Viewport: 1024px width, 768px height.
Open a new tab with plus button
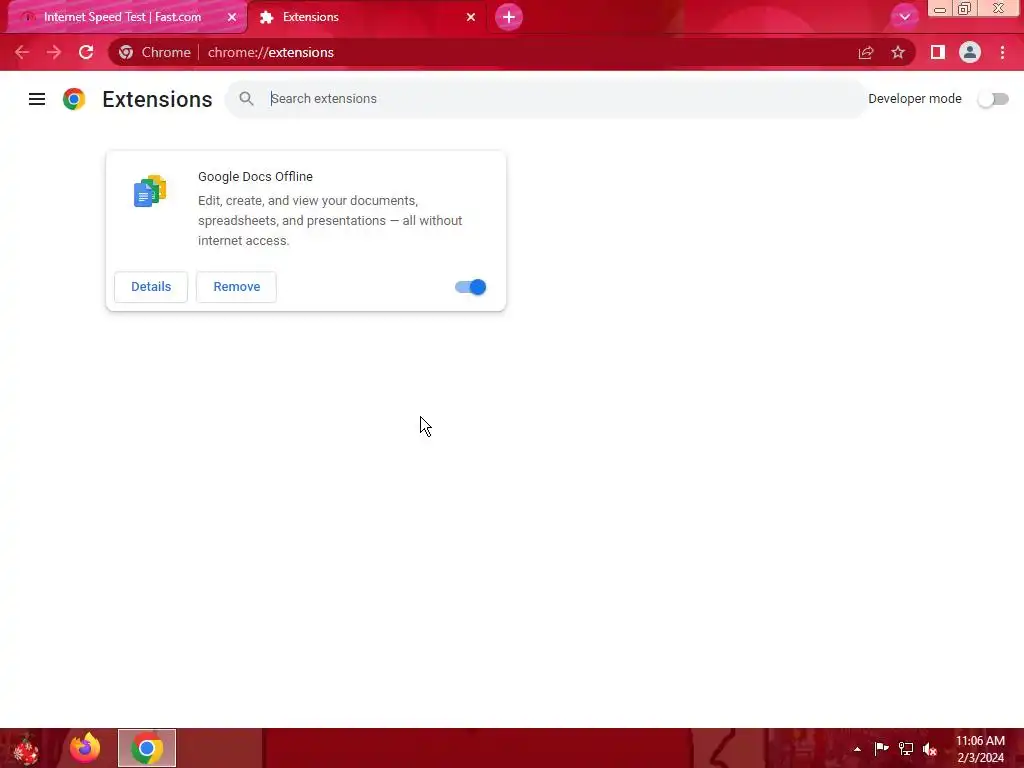coord(509,17)
